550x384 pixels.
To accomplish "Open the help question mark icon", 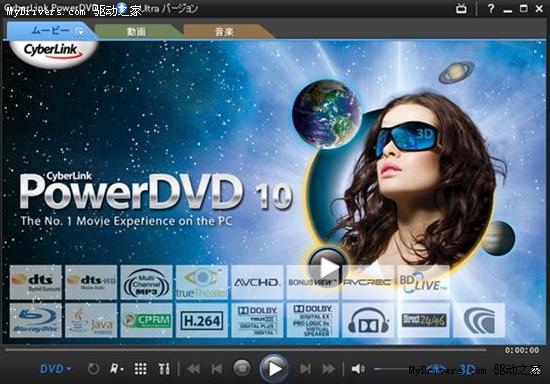I will 491,8.
